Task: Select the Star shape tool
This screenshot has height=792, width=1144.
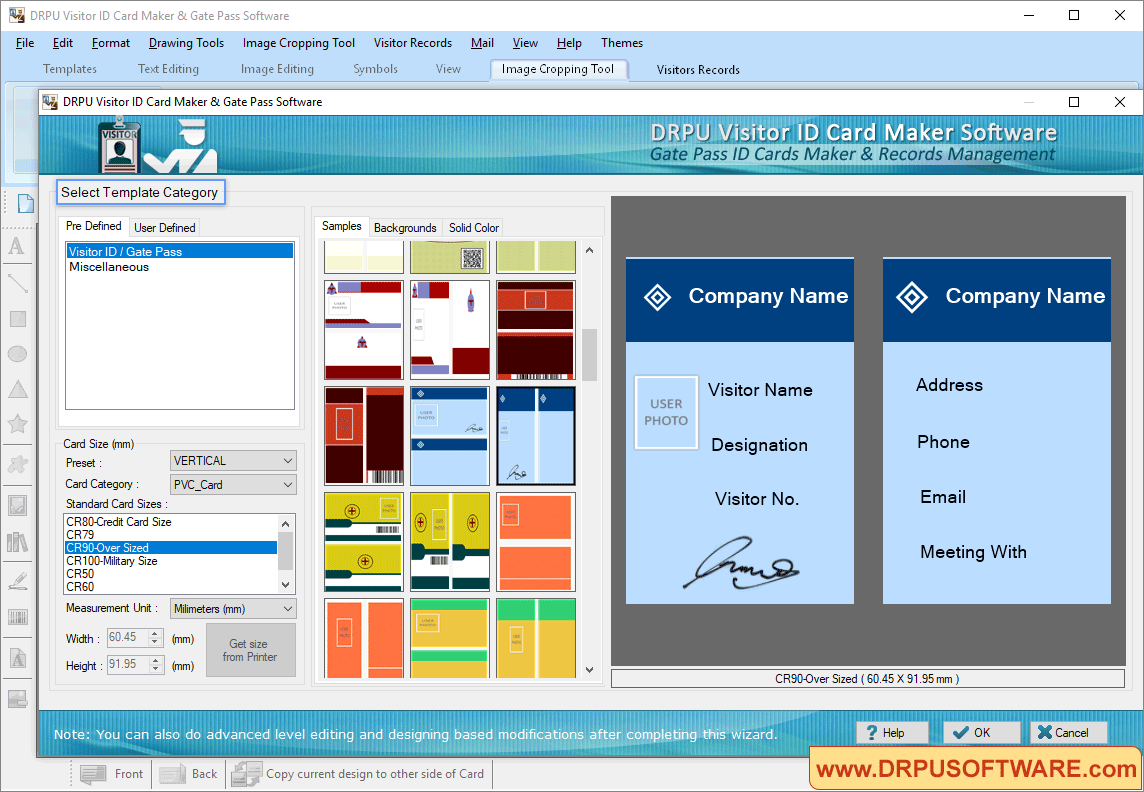Action: 17,425
